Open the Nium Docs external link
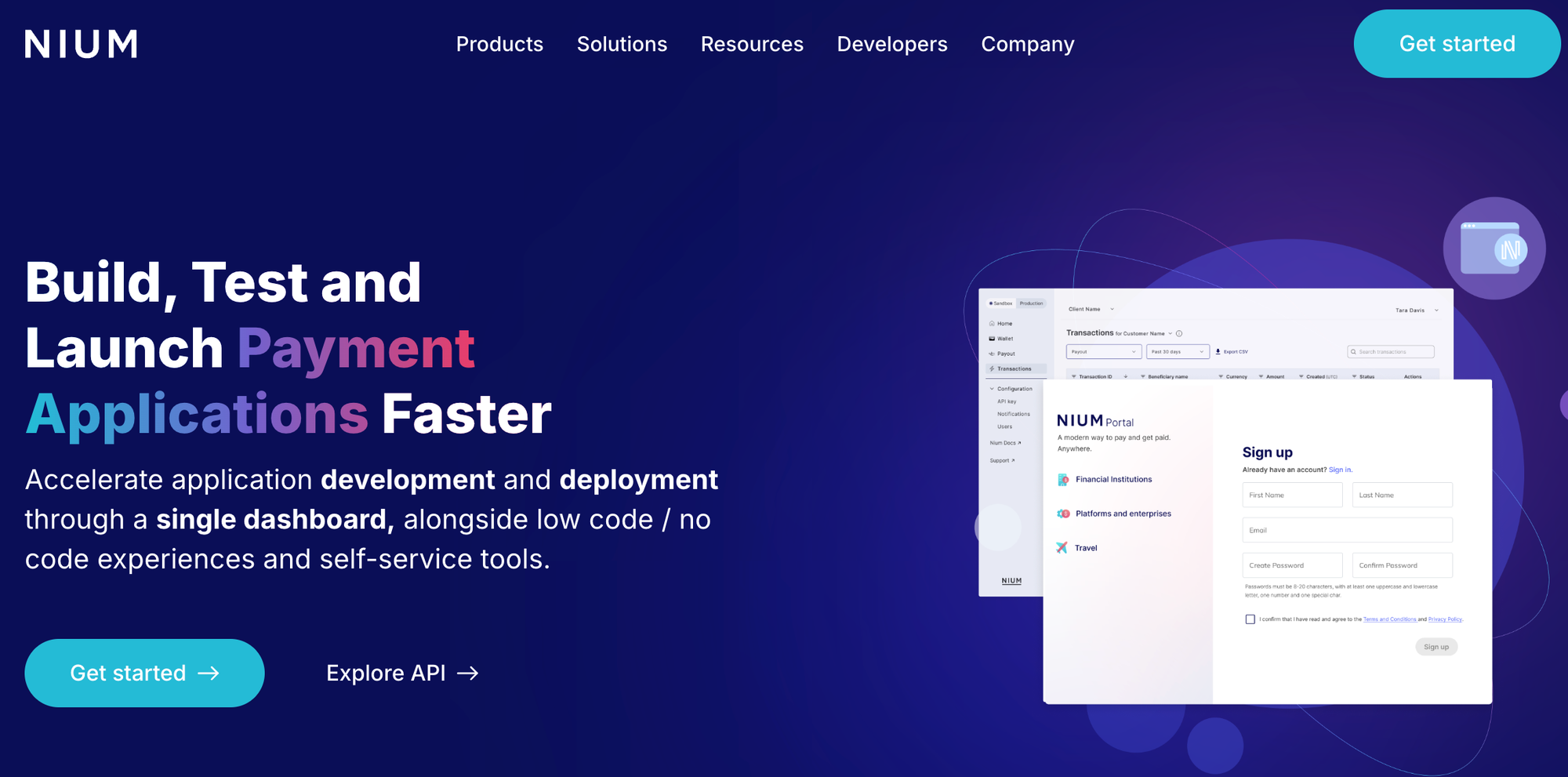Viewport: 1568px width, 777px height. 1005,443
